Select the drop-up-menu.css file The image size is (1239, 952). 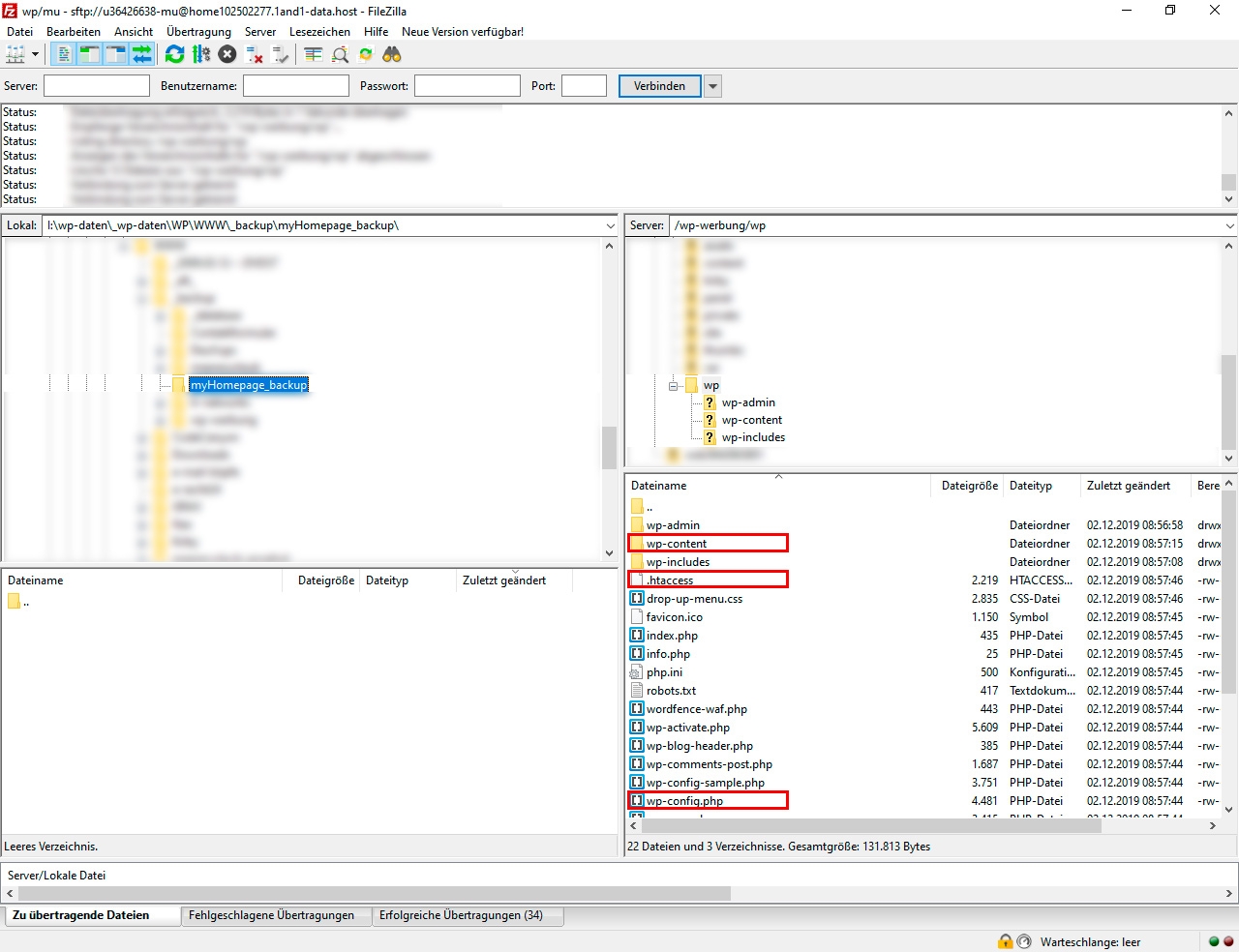(x=694, y=599)
